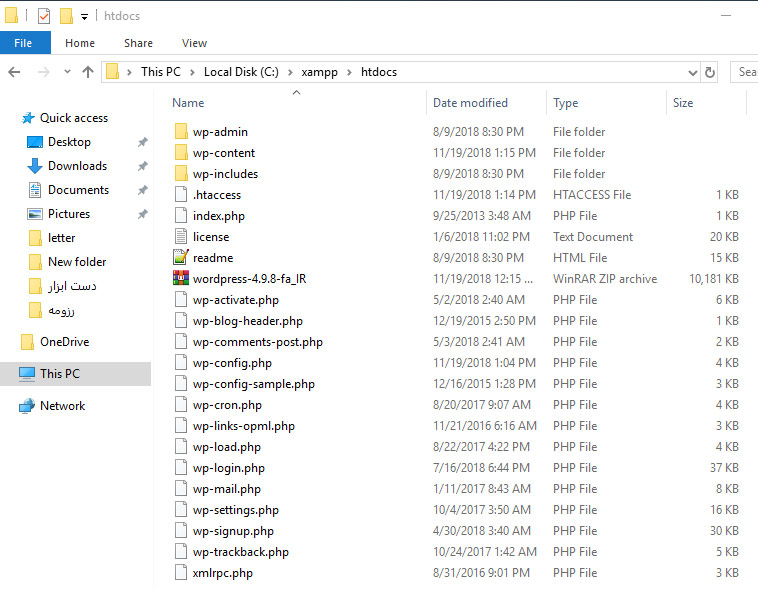The image size is (758, 590).
Task: Click Local Disk (C:) in the address bar
Action: (x=241, y=72)
